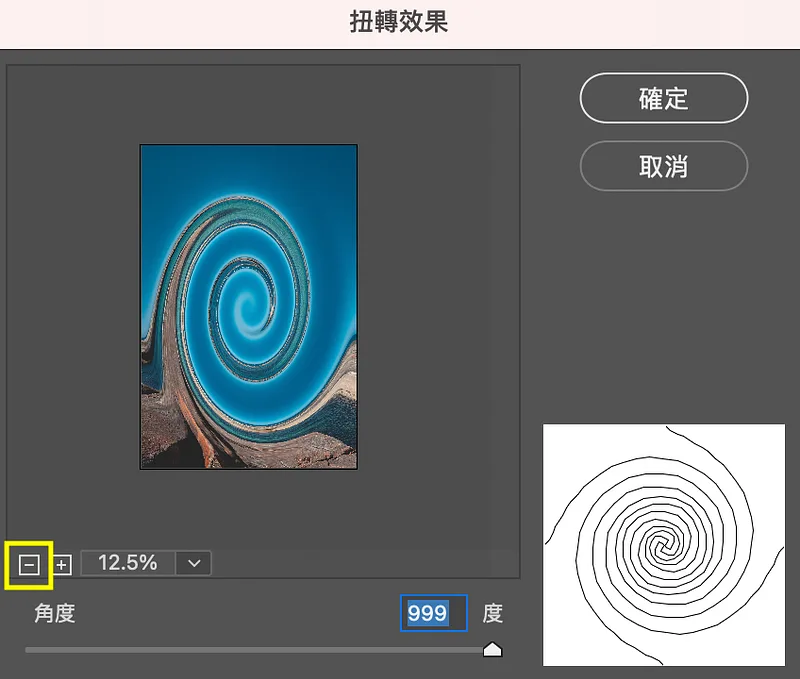Click the 確定 button to confirm
This screenshot has width=800, height=679.
664,98
